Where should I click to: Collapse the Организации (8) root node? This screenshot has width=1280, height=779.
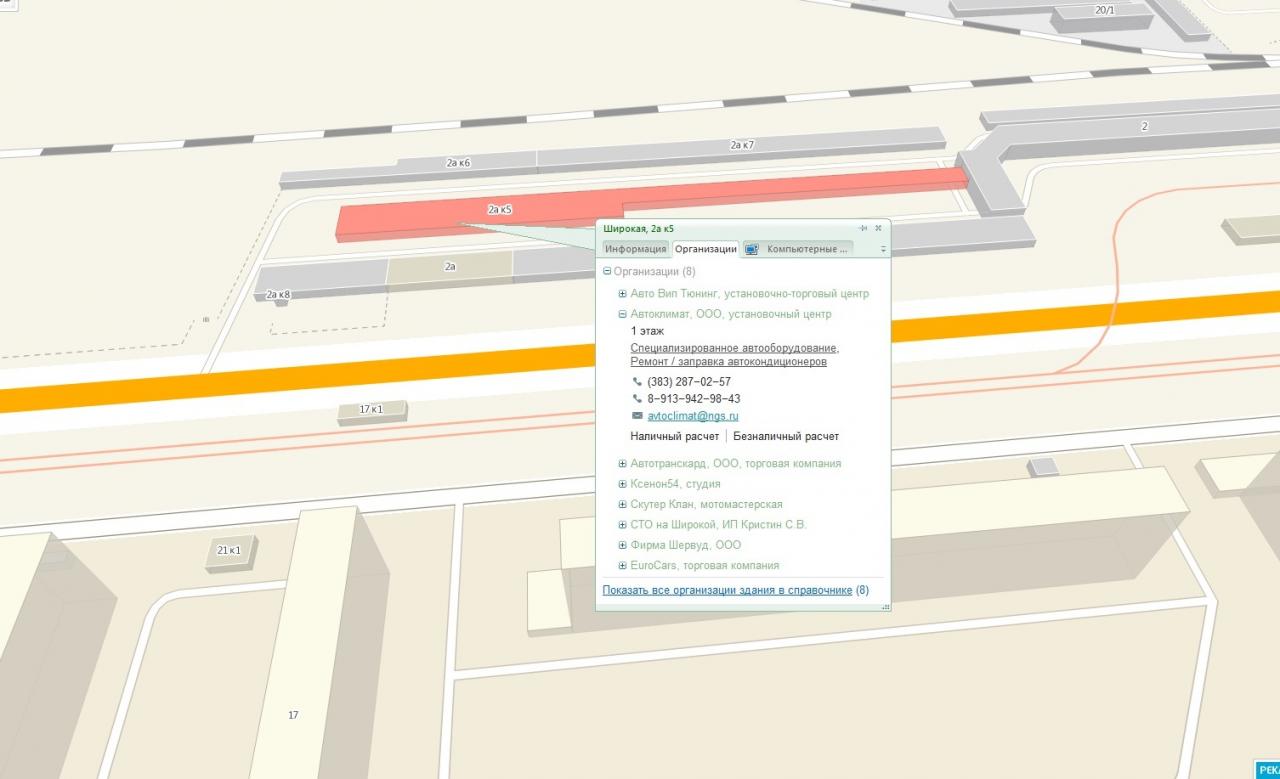point(607,272)
